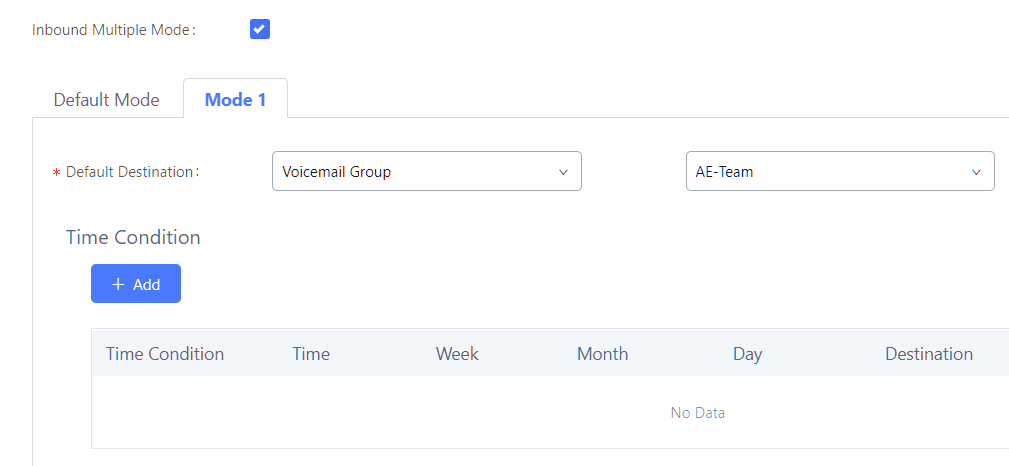The height and width of the screenshot is (466, 1009).
Task: Click the plus icon inside Add button
Action: 118,284
